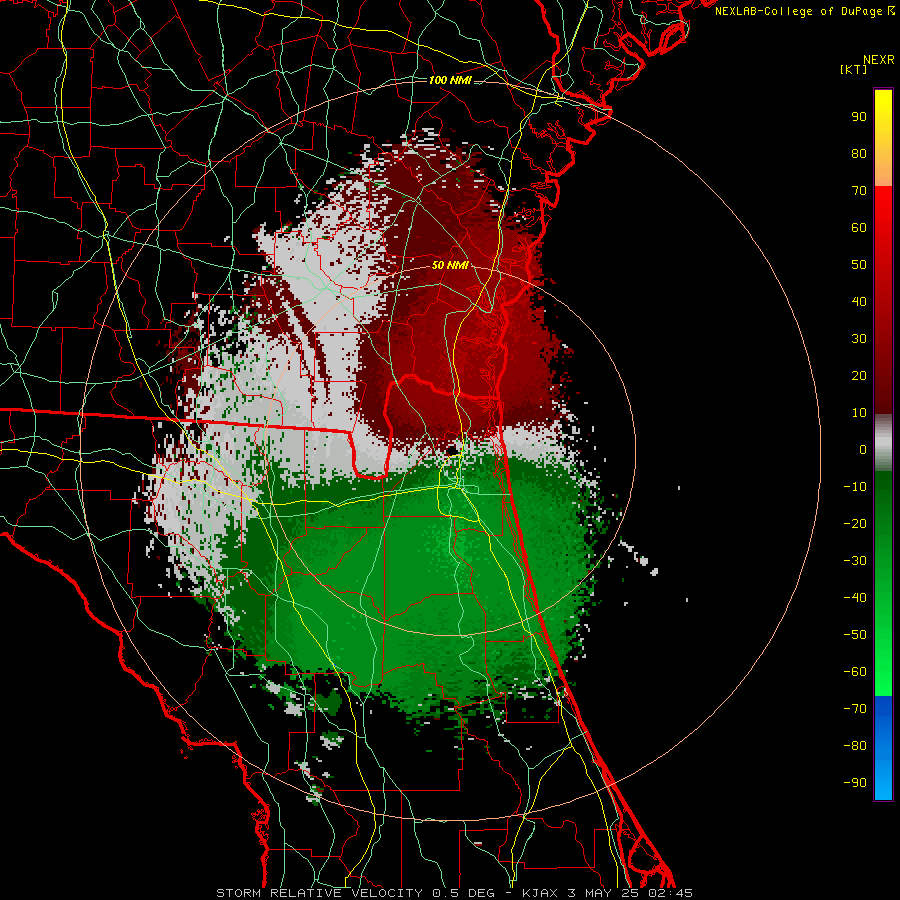Click the -40 value on the velocity scale

(x=855, y=598)
